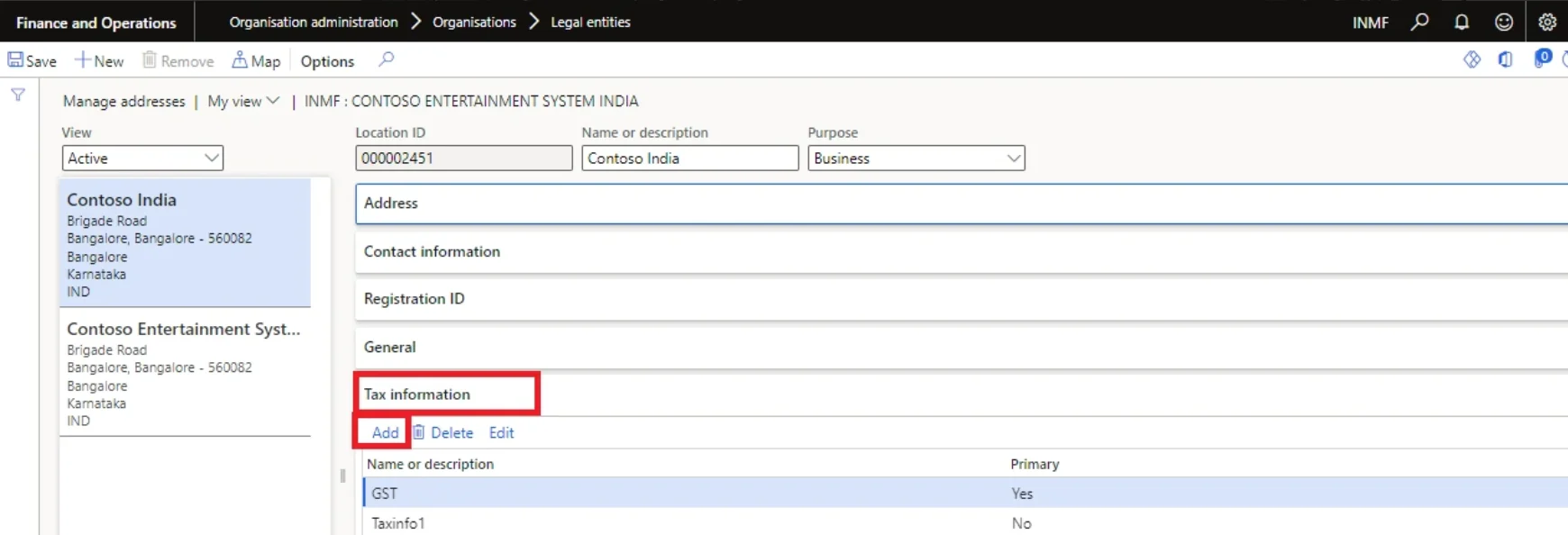
Task: Click the Yes value in GST row
Action: click(x=1022, y=494)
